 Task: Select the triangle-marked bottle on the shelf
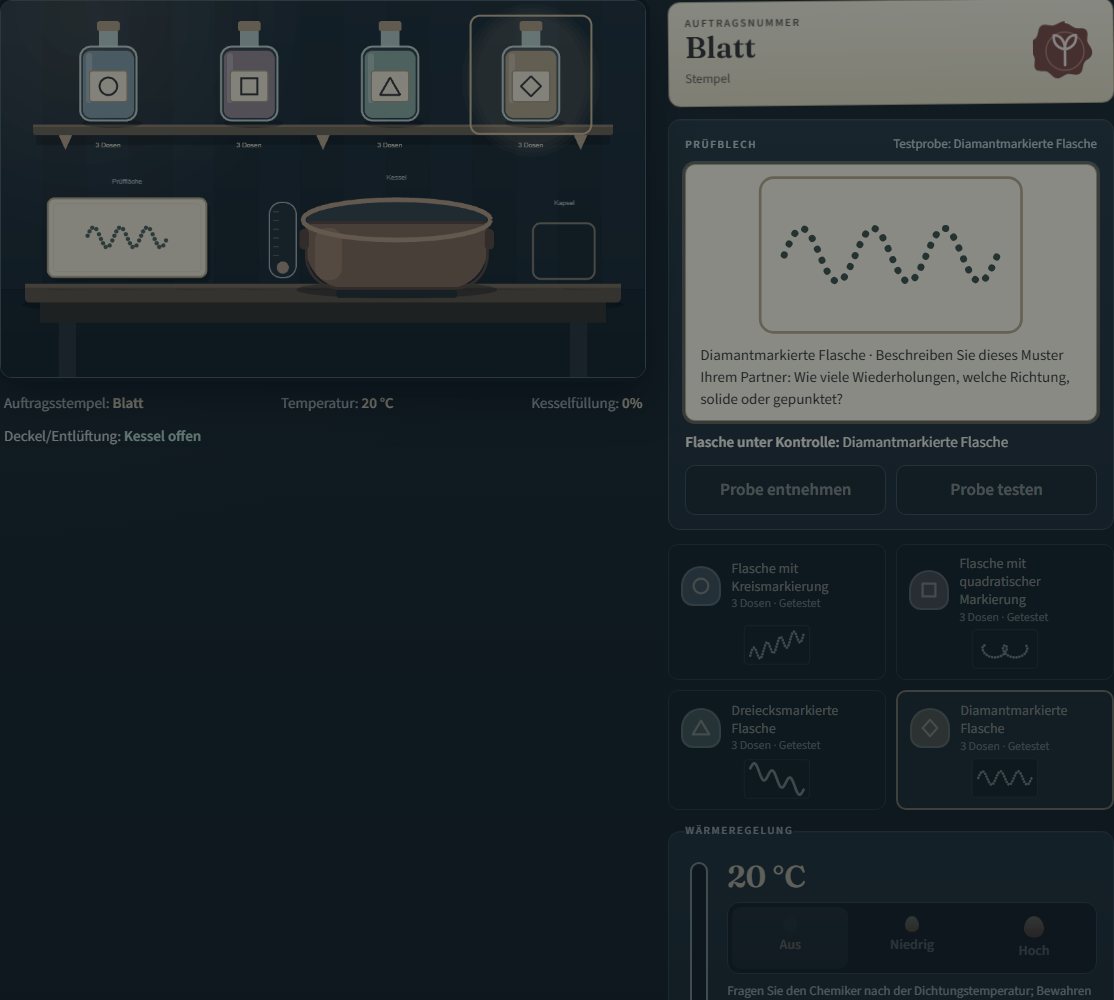(389, 72)
